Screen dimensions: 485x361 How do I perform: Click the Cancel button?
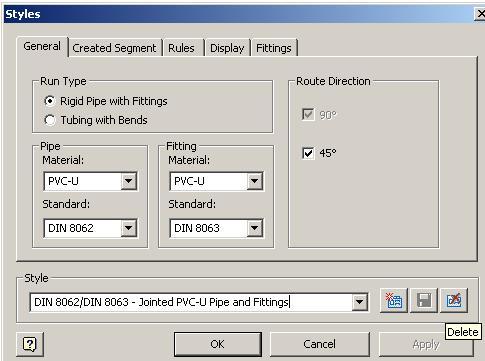[320, 344]
